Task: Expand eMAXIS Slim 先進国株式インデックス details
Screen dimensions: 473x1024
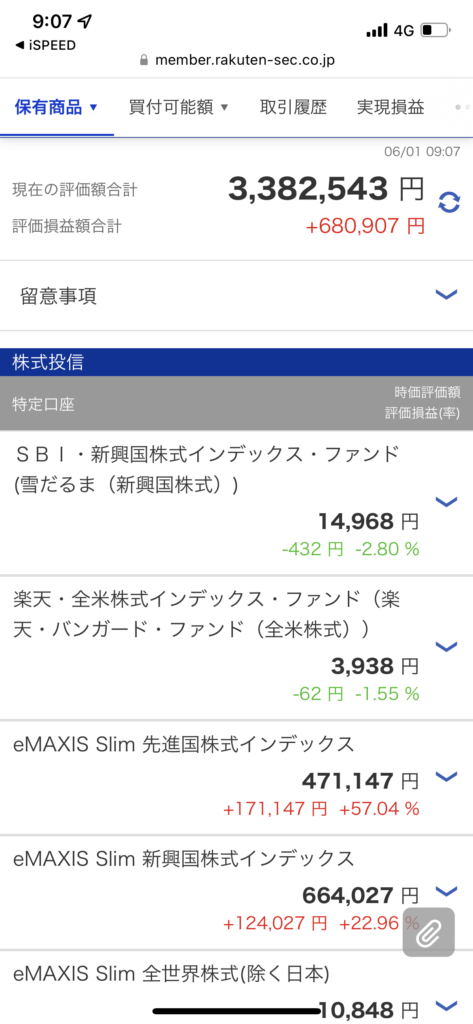Action: pyautogui.click(x=446, y=776)
